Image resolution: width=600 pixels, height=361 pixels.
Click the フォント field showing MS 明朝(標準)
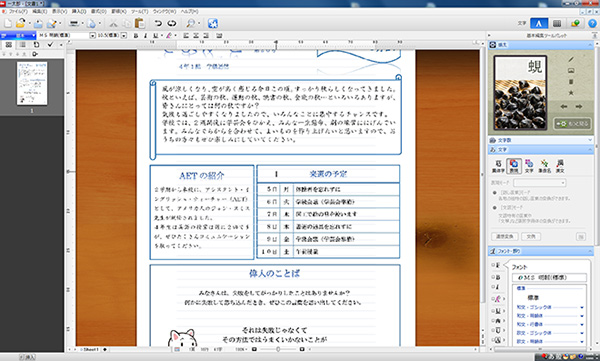point(549,277)
